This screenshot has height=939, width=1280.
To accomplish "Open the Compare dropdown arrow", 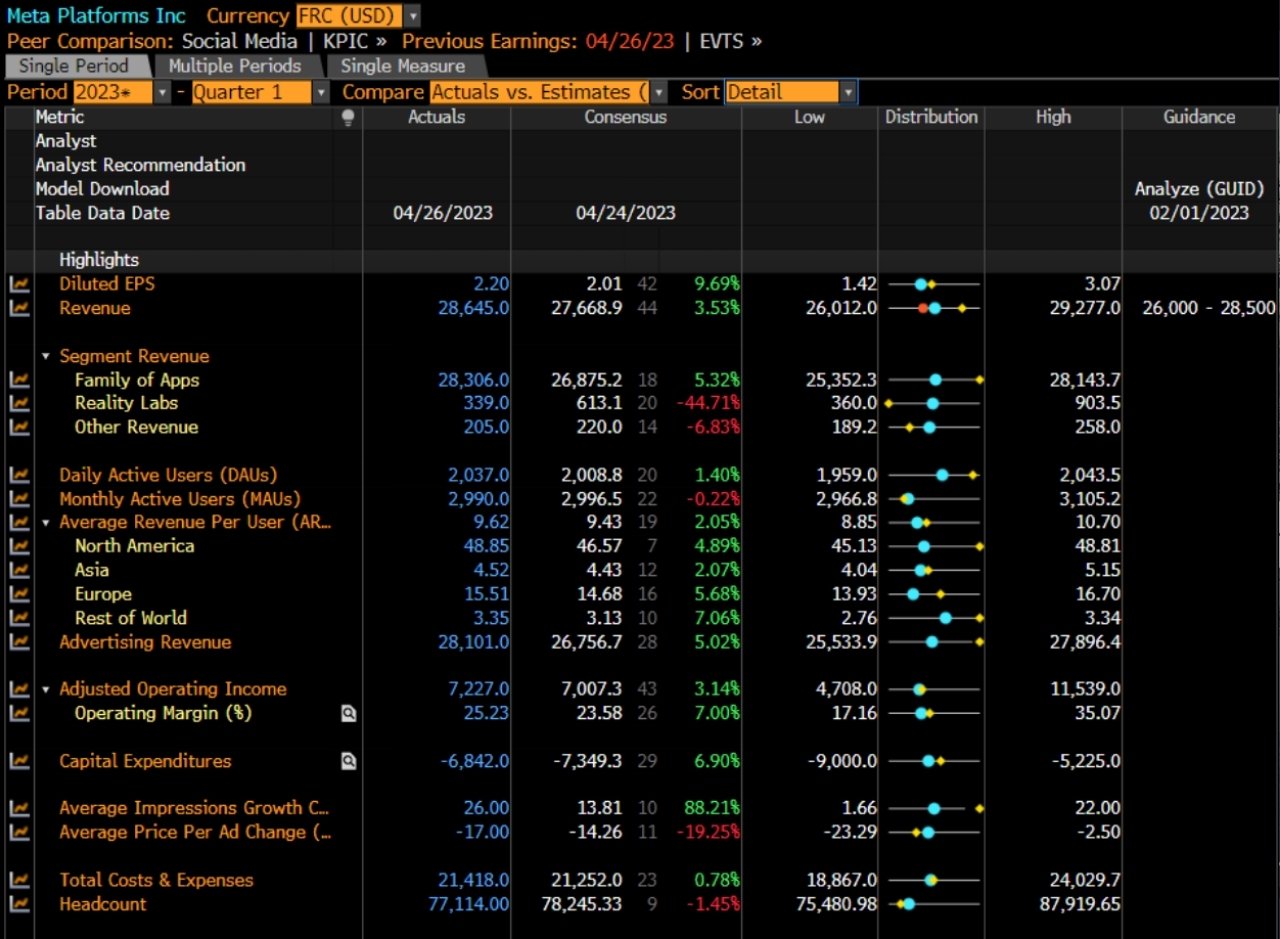I will (x=659, y=92).
